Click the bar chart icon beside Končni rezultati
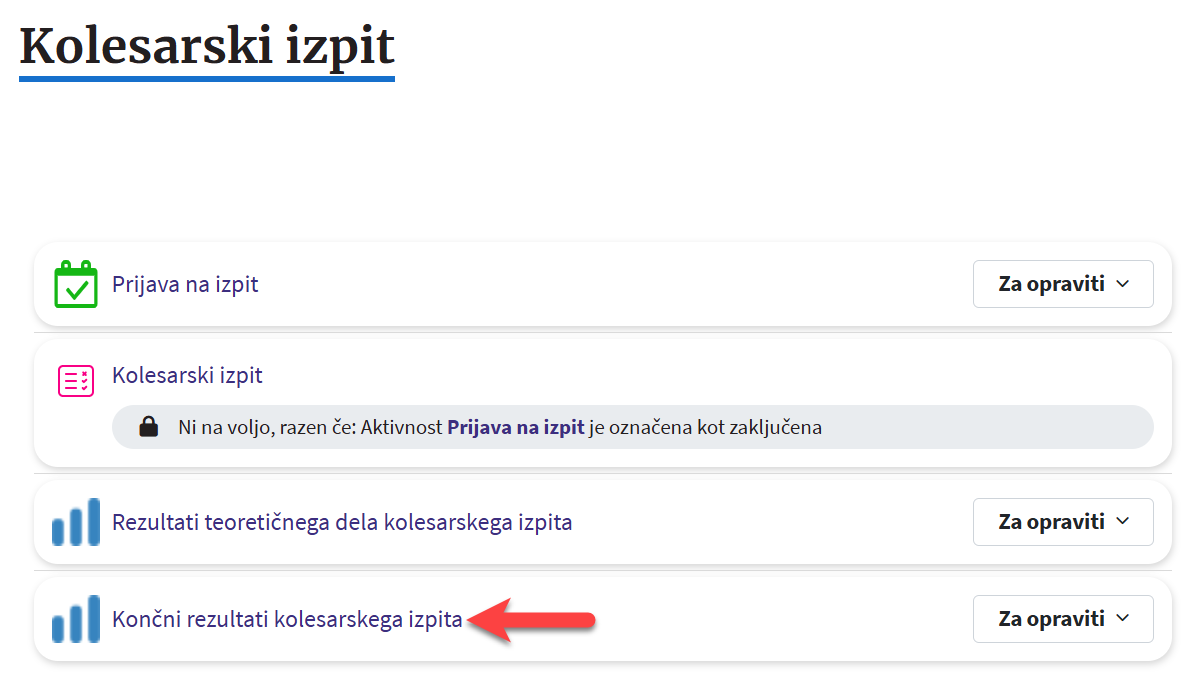Screen dimensions: 1200x684 [75, 619]
